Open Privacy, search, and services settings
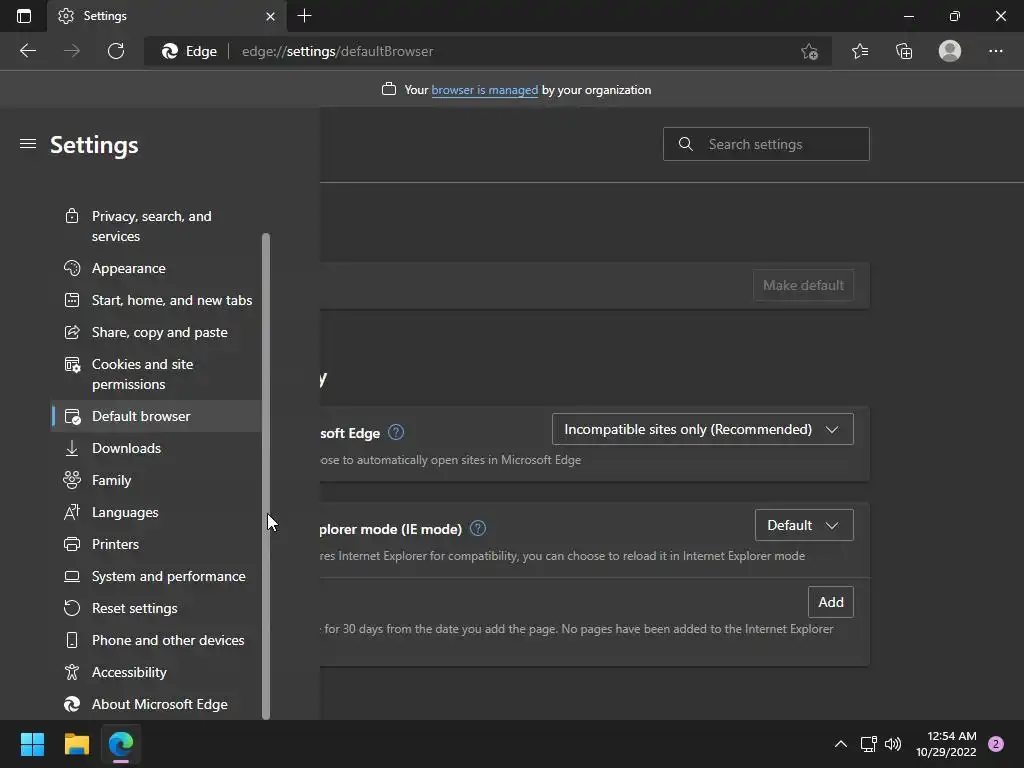This screenshot has width=1024, height=768. [157, 226]
